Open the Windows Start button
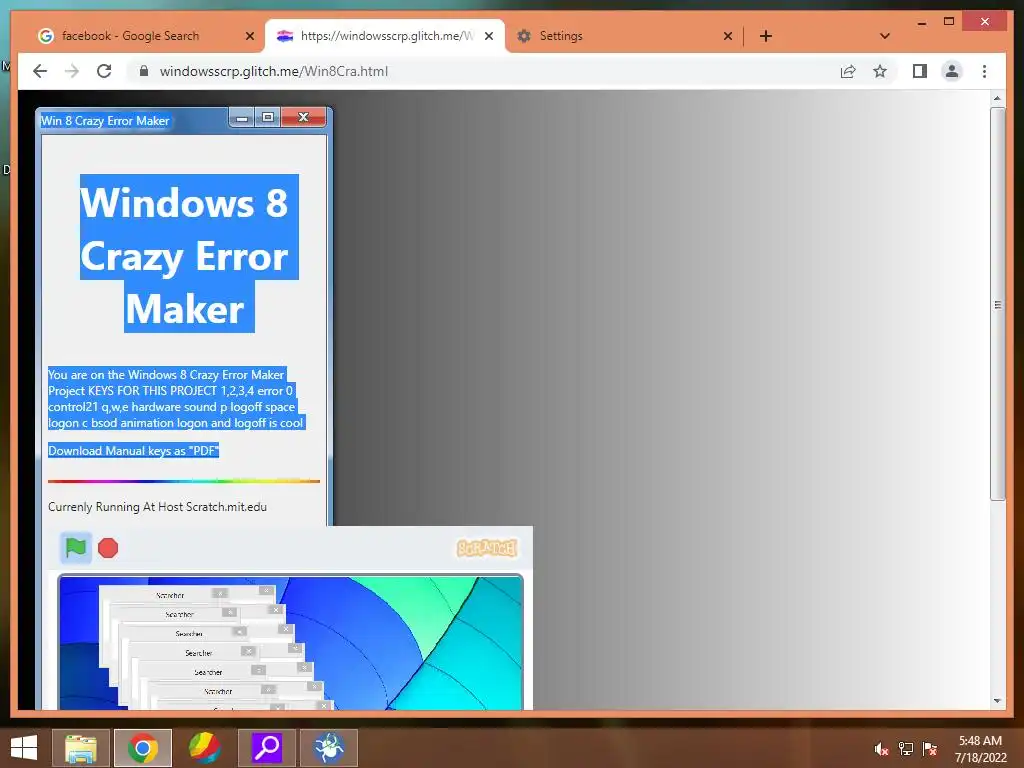1024x768 pixels. pos(24,748)
